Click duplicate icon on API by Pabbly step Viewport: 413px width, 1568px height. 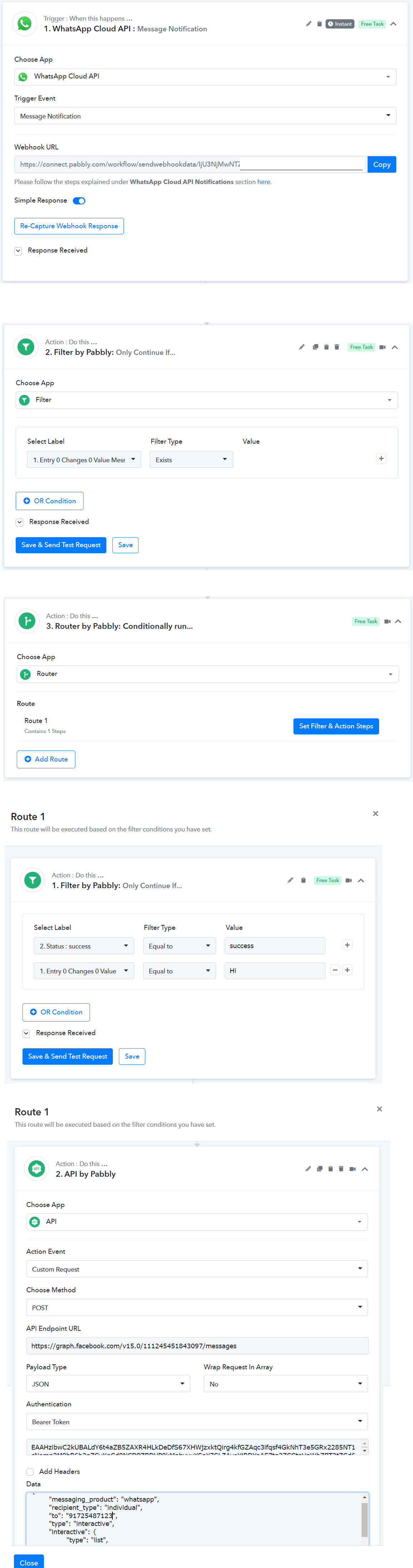[x=320, y=1169]
